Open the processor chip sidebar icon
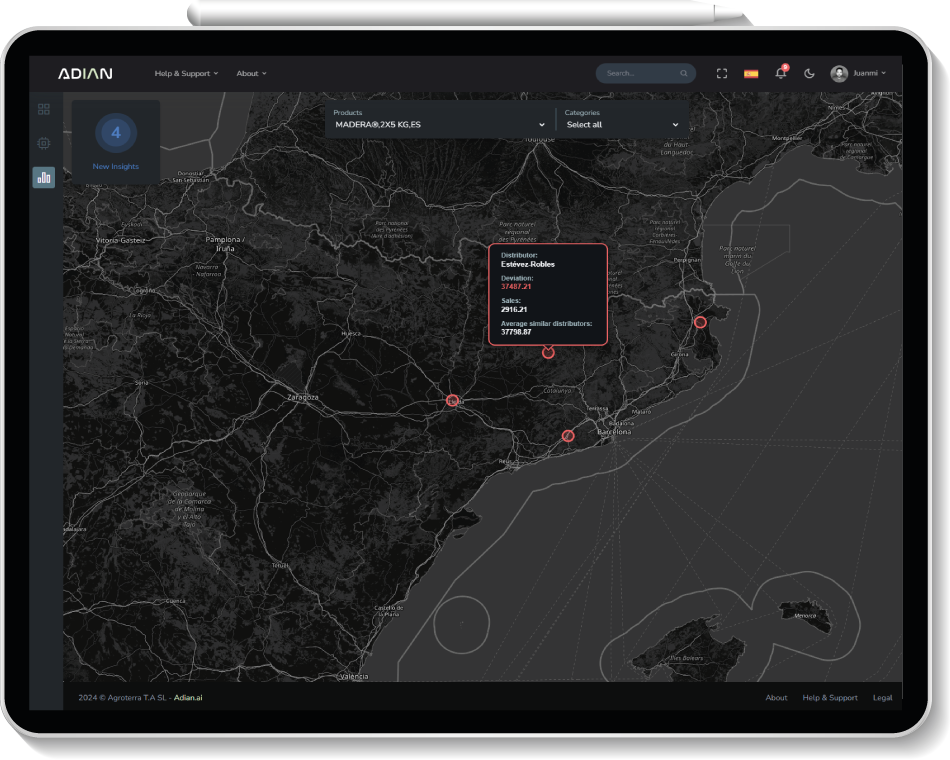950x760 pixels. click(x=44, y=143)
